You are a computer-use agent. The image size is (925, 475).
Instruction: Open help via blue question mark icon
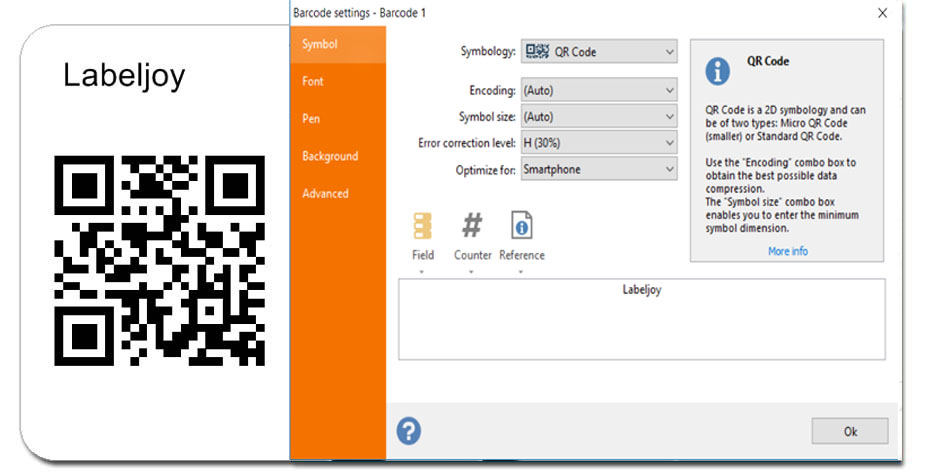tap(409, 431)
